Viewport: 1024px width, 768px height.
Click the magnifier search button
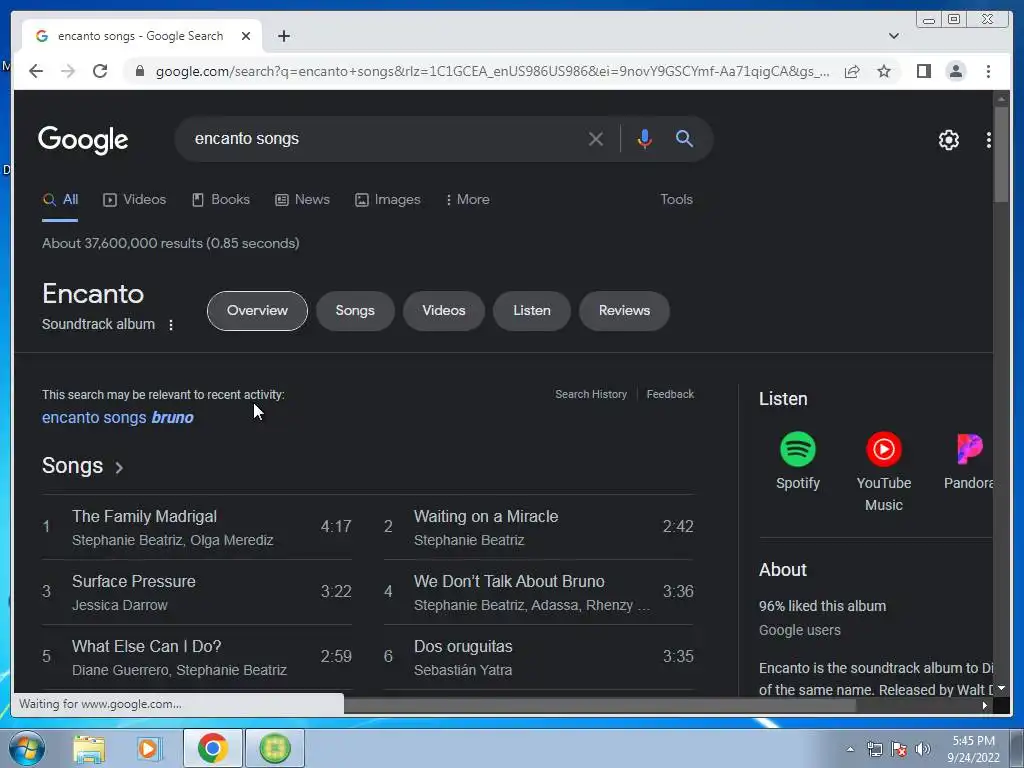[684, 138]
